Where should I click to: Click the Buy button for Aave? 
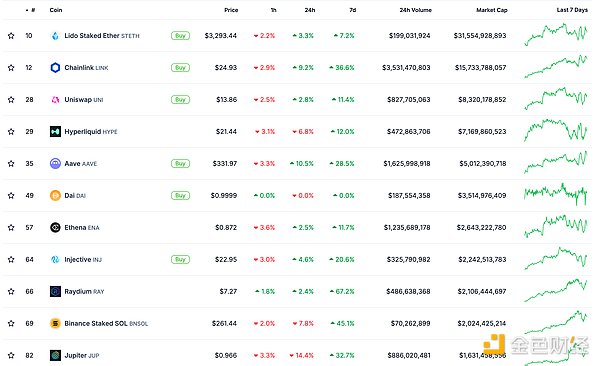[x=180, y=163]
